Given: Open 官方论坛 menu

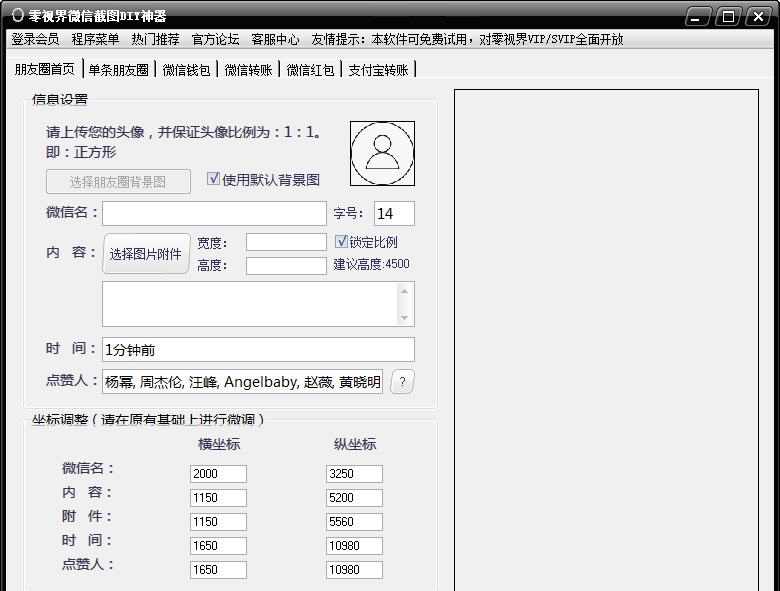Looking at the screenshot, I should [x=215, y=39].
